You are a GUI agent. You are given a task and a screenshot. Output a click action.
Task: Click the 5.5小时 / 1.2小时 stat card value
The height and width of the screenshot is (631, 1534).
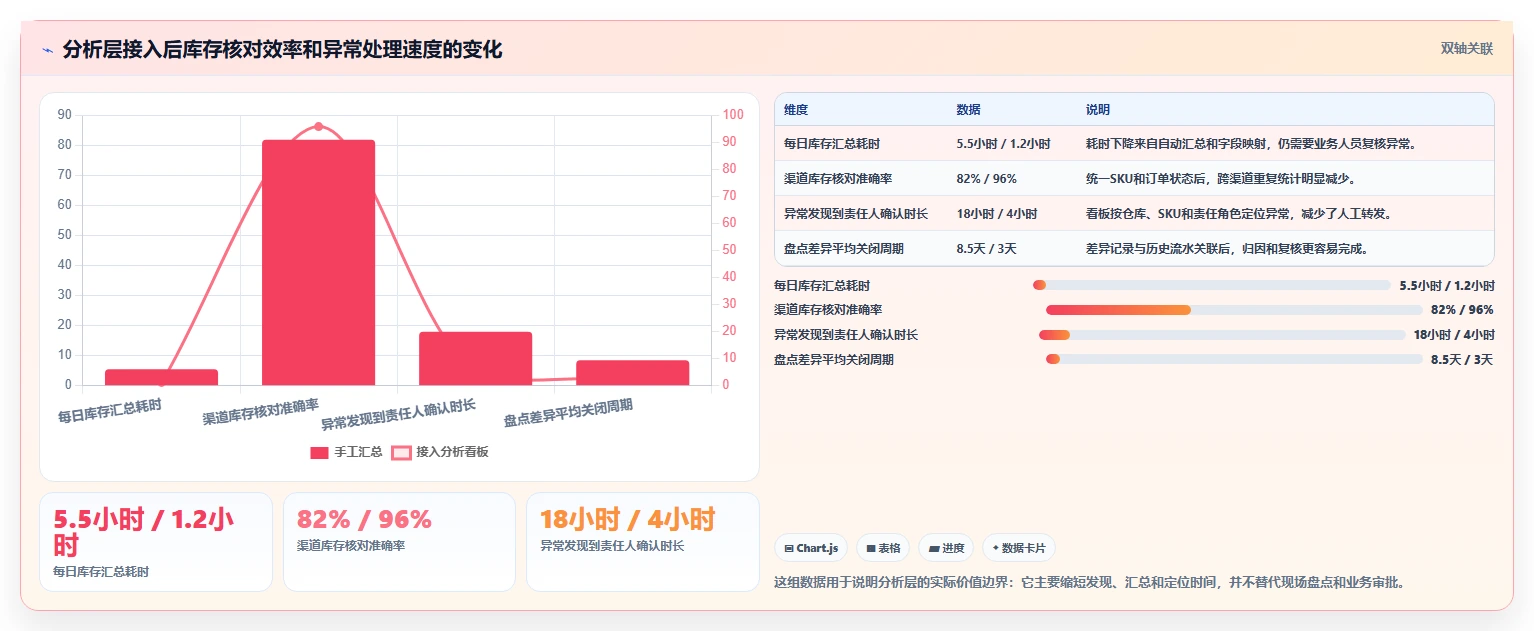click(x=144, y=533)
